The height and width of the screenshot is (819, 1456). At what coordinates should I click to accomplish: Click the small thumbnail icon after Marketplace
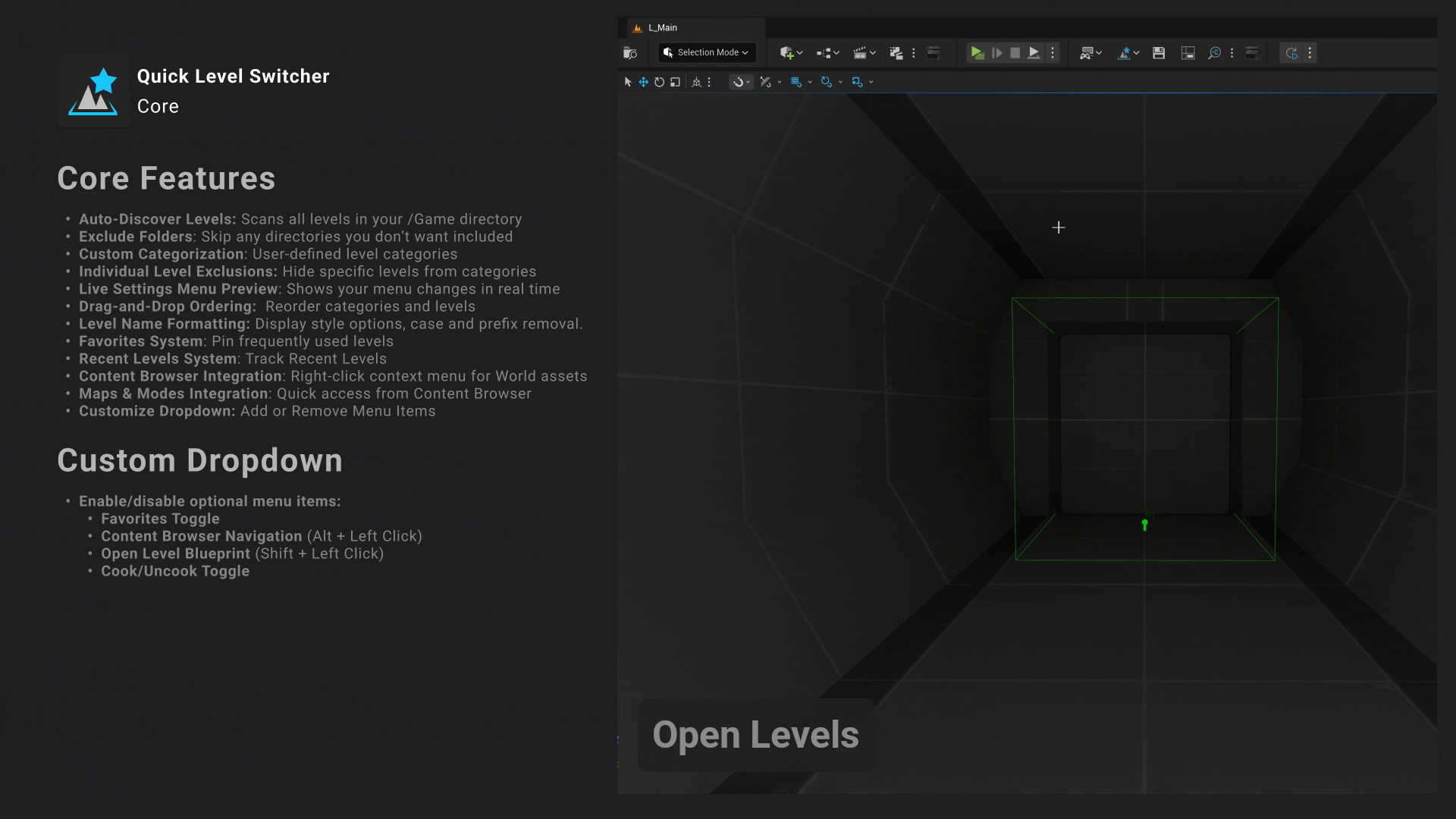coord(934,53)
